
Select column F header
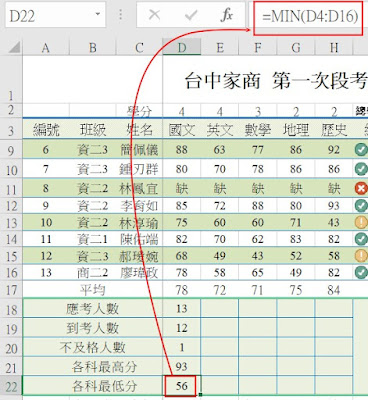point(258,48)
